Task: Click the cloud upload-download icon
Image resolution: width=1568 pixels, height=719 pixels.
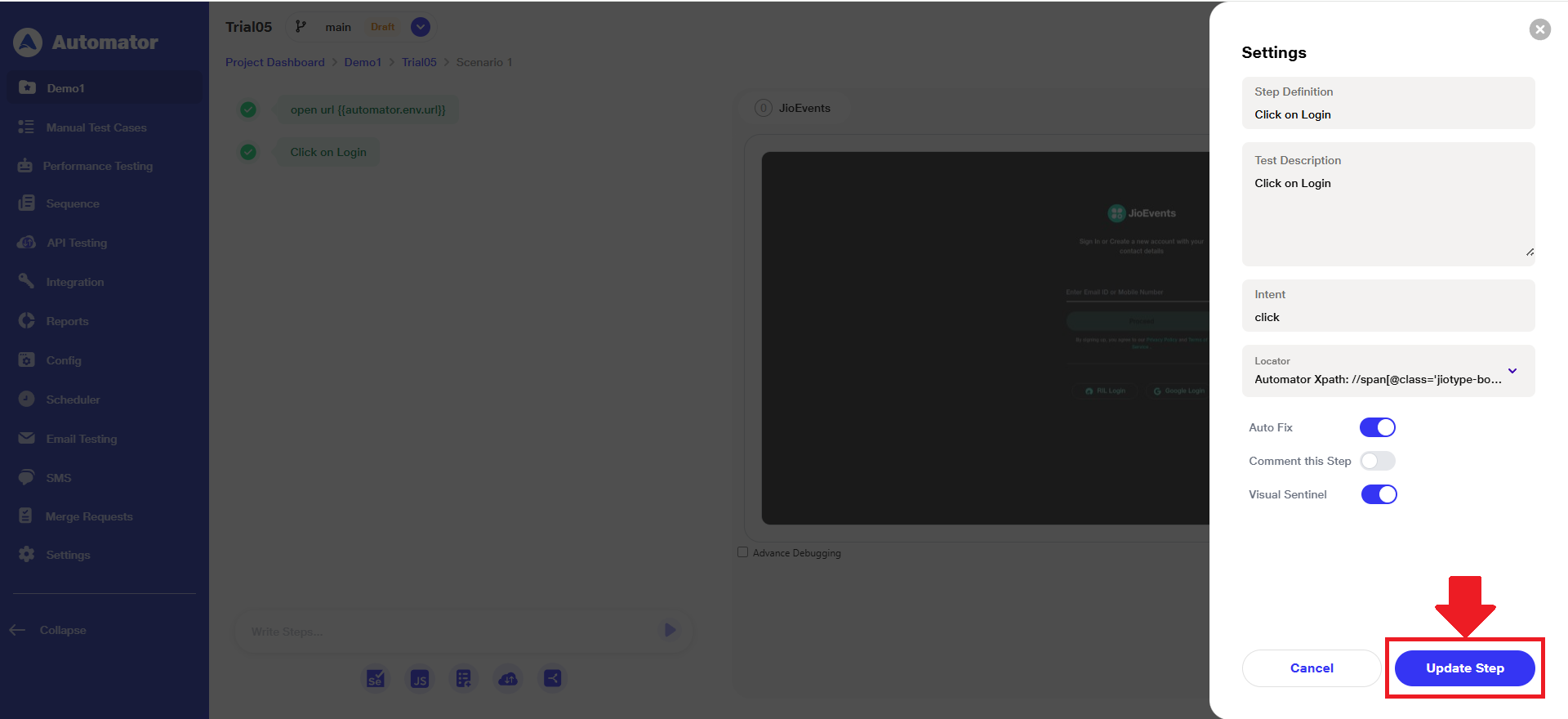Action: pos(508,679)
